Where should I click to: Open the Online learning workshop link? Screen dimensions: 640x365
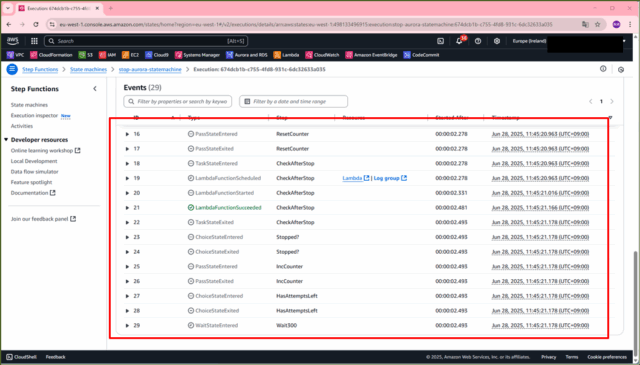pos(45,151)
